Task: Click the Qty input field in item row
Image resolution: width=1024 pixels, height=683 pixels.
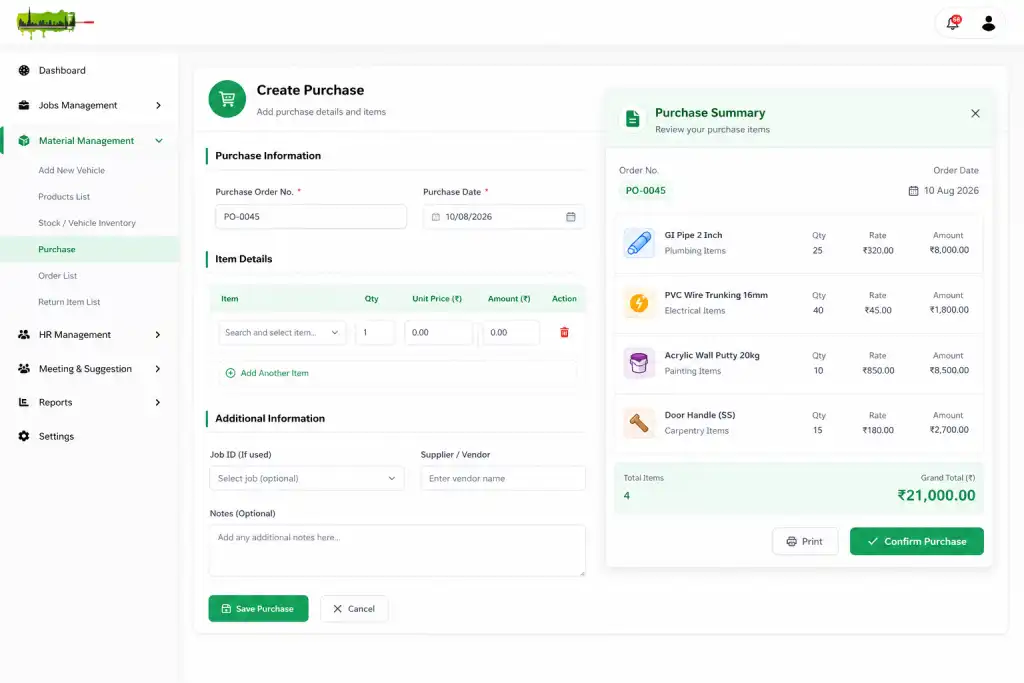Action: (376, 332)
